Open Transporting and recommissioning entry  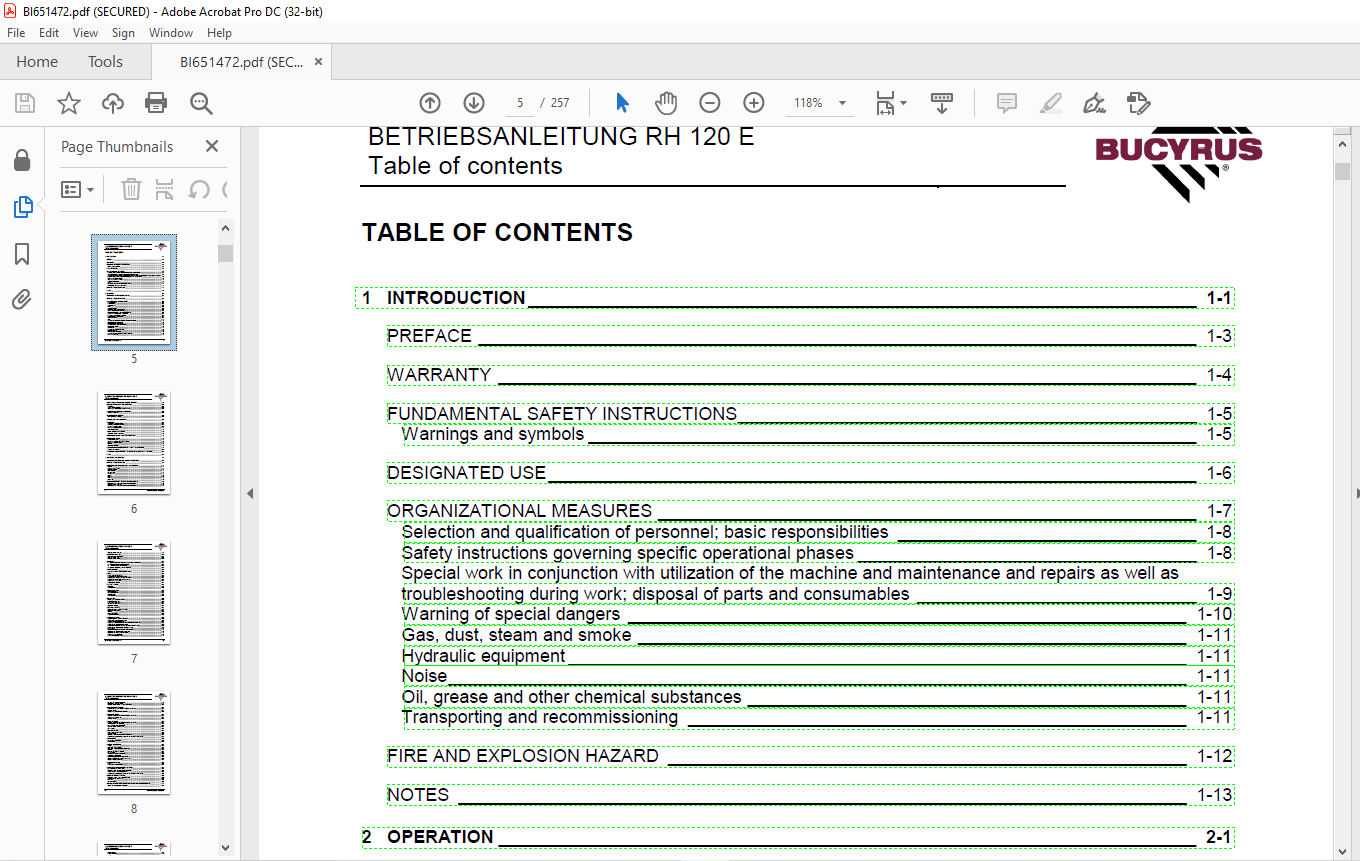click(x=818, y=717)
